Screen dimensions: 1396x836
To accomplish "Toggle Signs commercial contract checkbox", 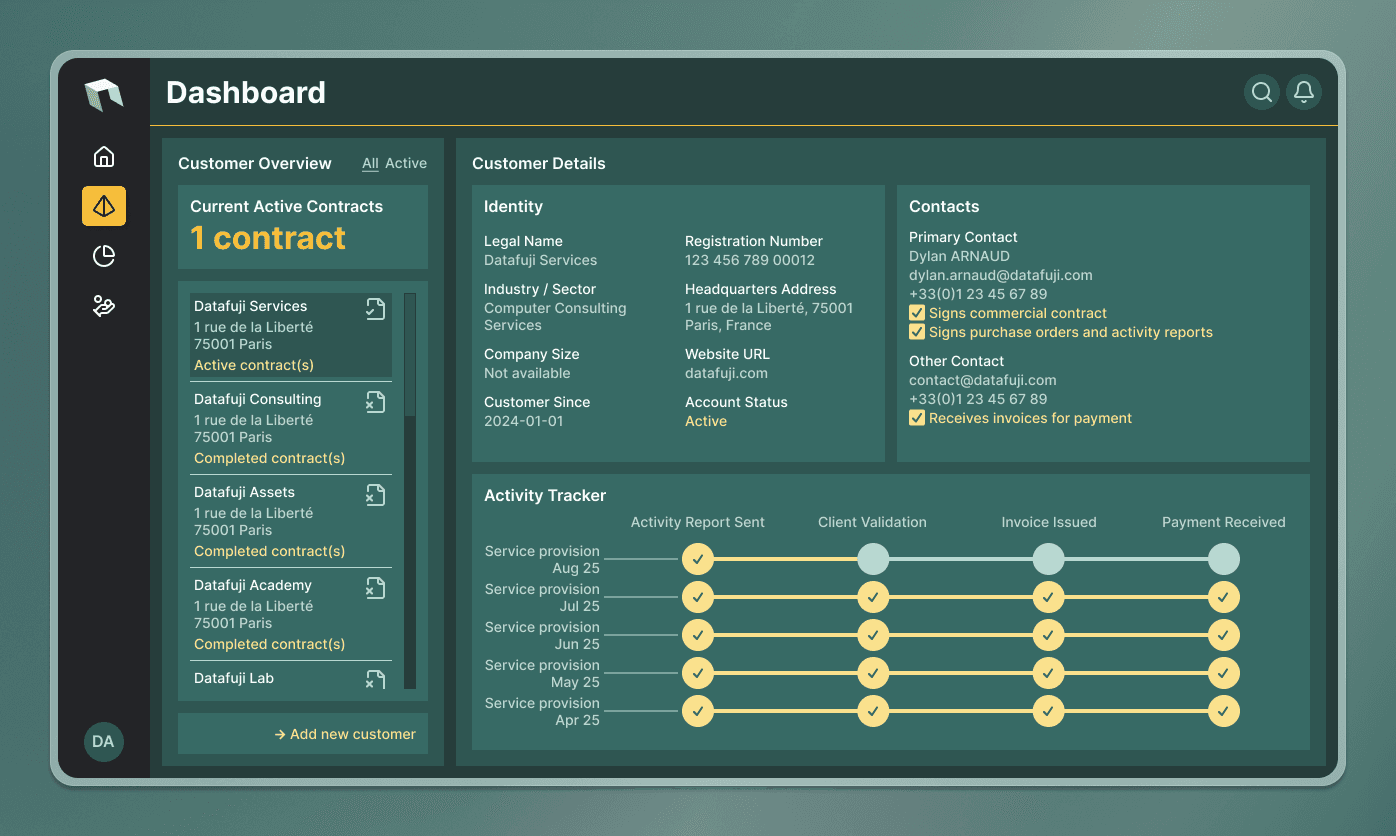I will point(916,313).
